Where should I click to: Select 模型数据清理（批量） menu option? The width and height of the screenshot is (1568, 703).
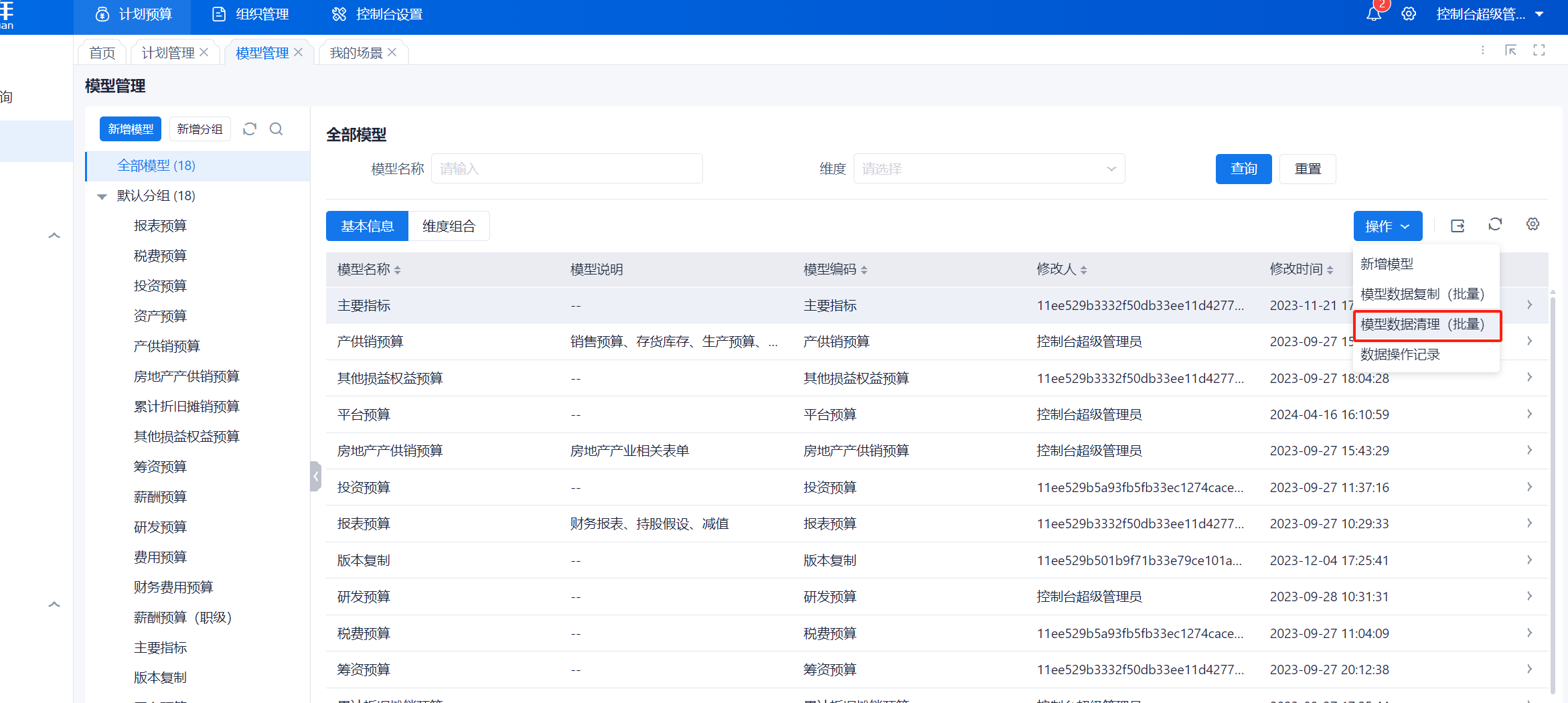[1422, 325]
